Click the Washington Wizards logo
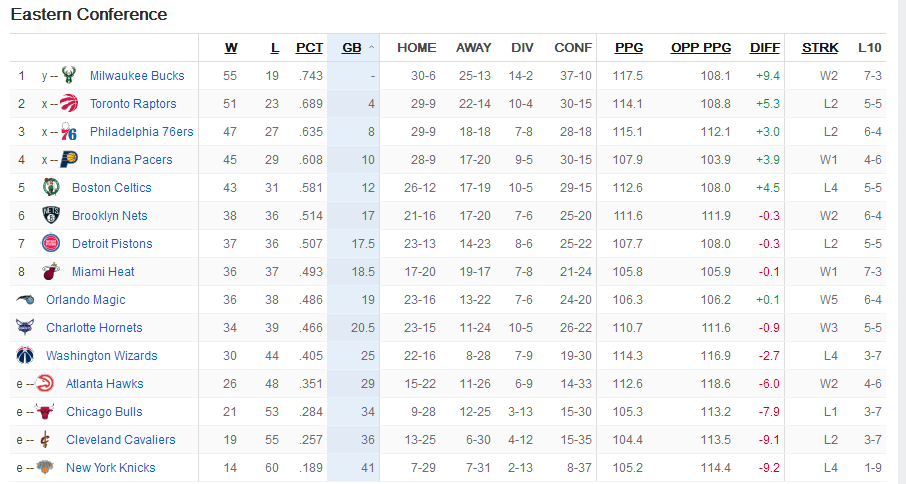This screenshot has height=484, width=906. click(25, 355)
